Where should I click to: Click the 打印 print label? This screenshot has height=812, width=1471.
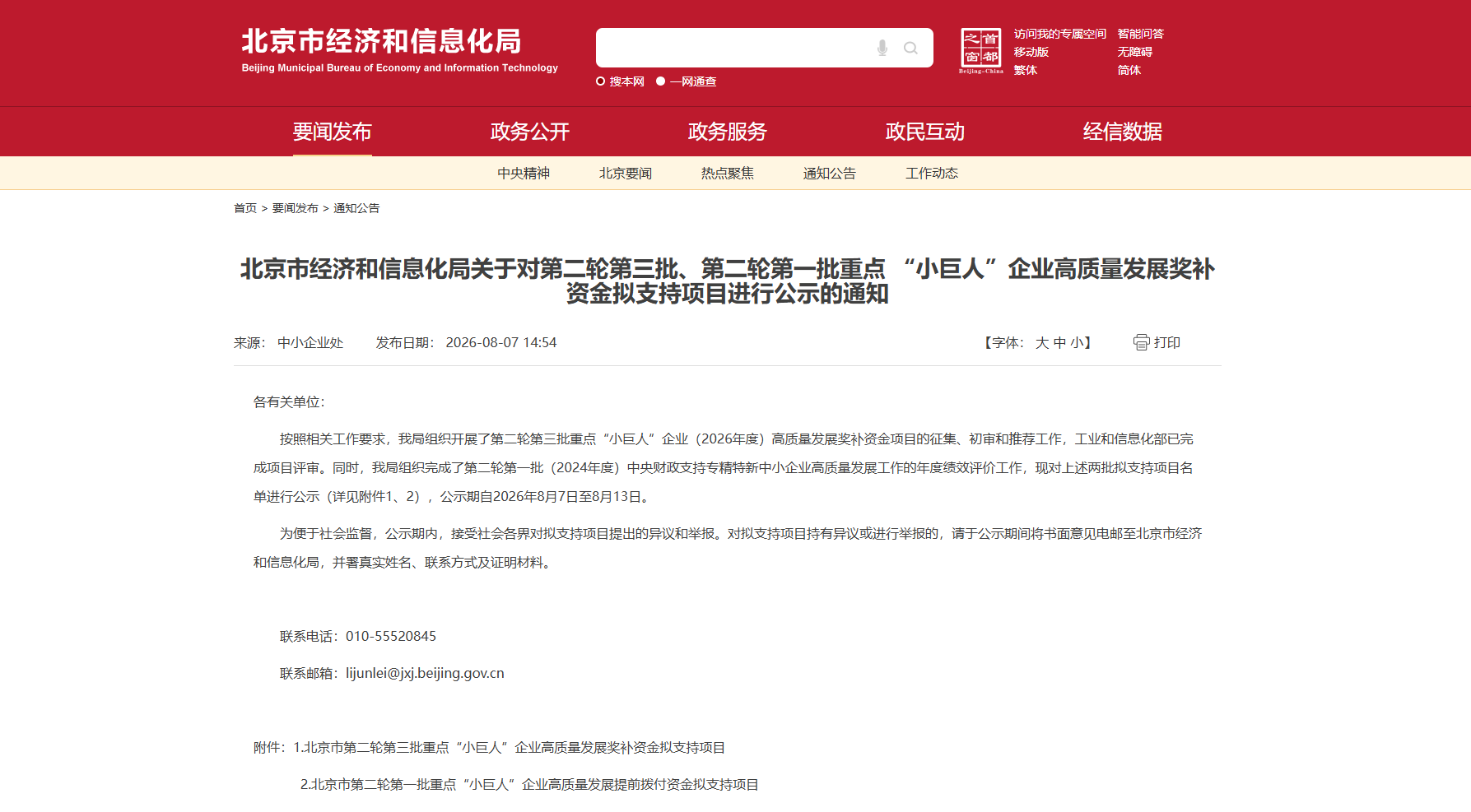click(1167, 343)
